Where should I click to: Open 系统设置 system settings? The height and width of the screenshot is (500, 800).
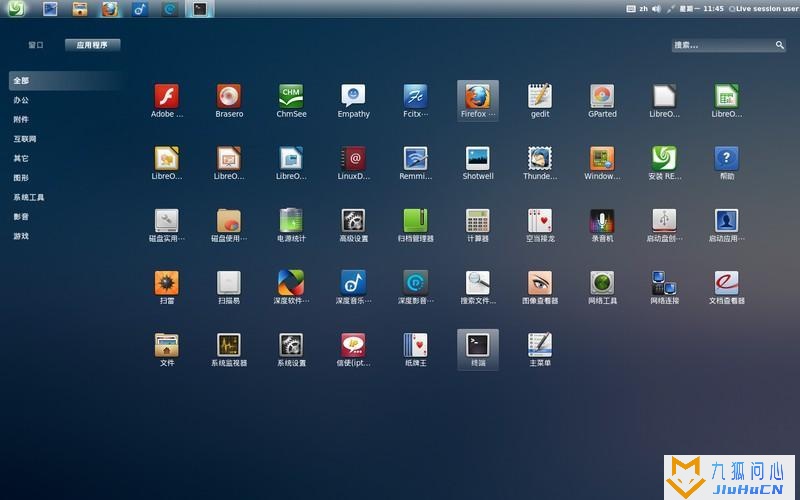coord(291,349)
